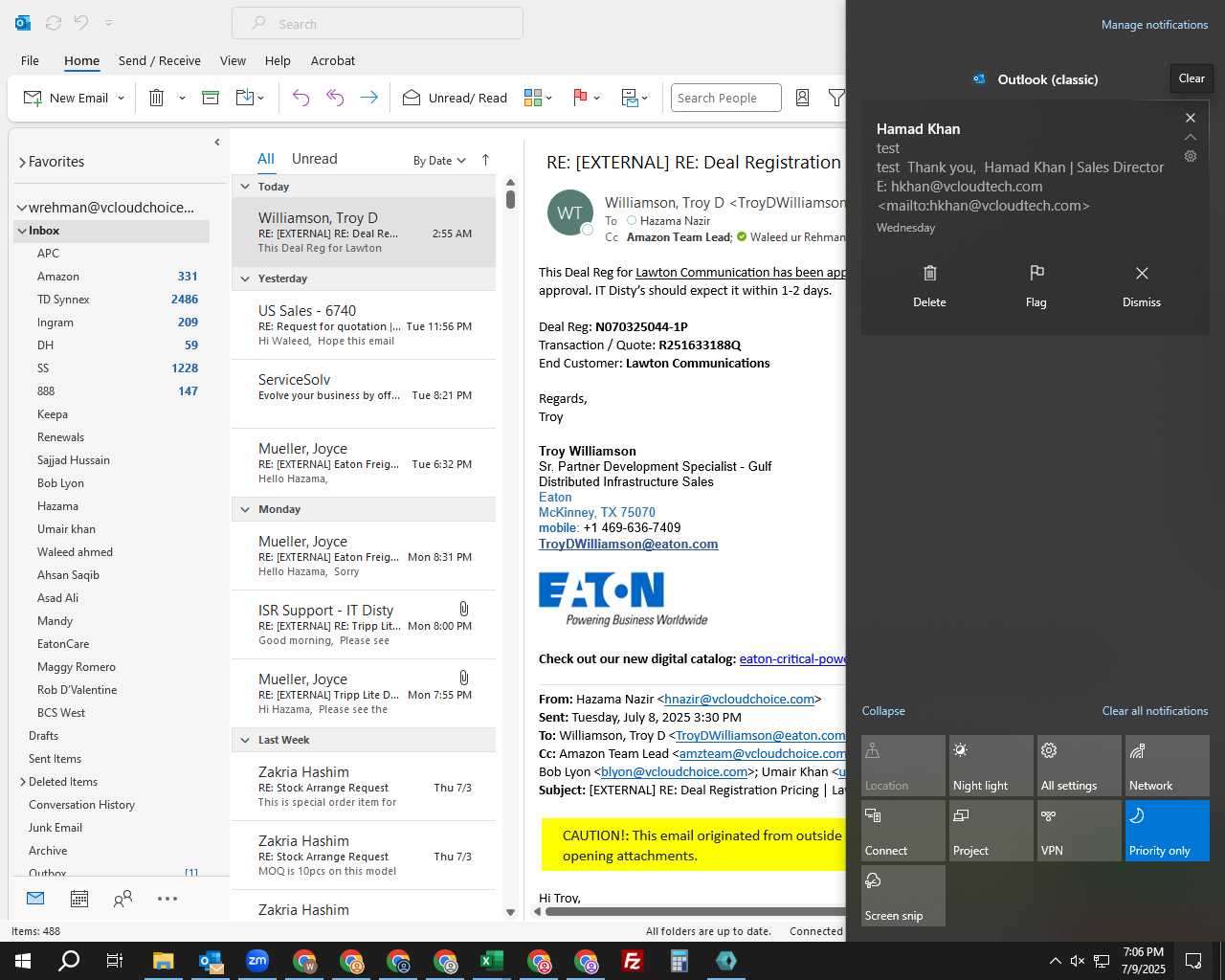1225x980 pixels.
Task: Expand the Deleted Items folder
Action: click(x=22, y=782)
